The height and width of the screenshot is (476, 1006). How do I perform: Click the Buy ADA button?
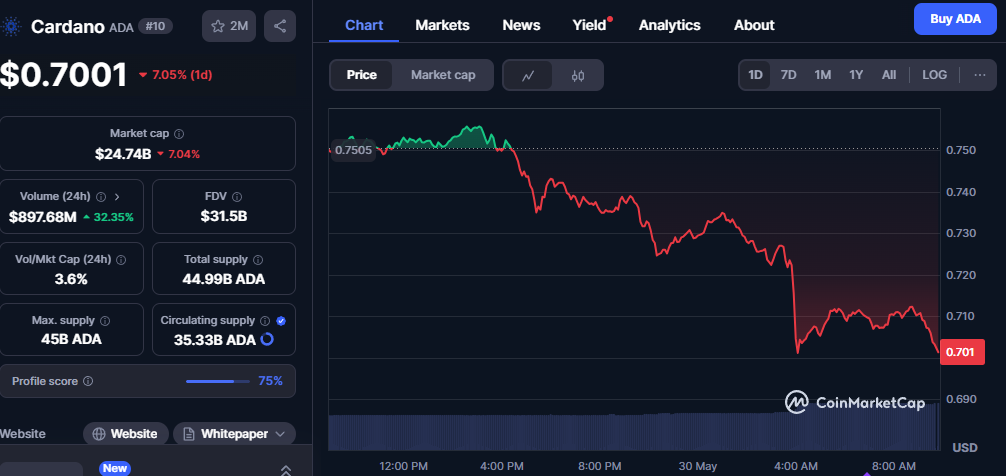[955, 19]
